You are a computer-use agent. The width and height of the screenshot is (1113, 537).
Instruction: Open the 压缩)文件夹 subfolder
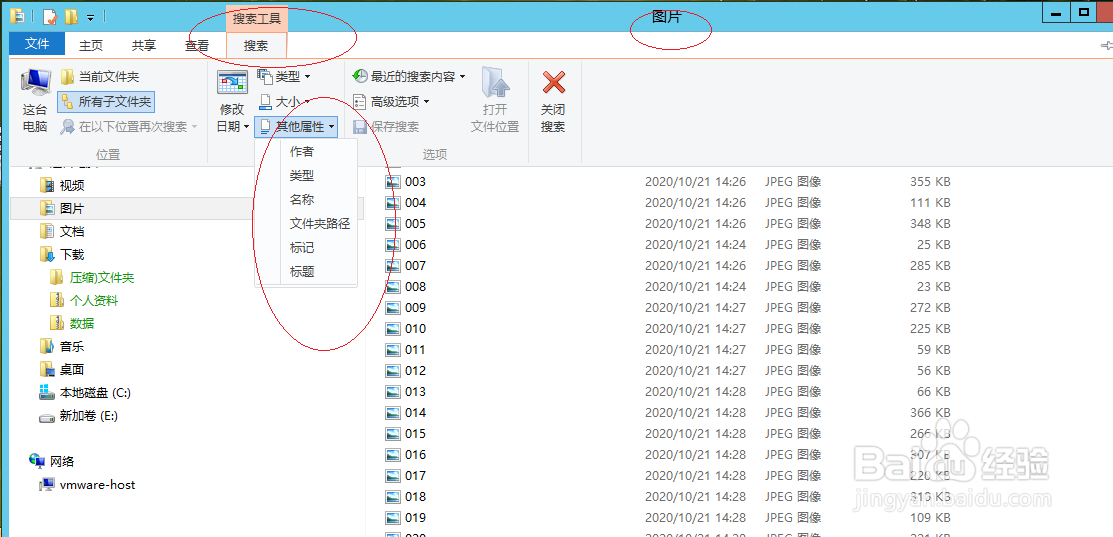[x=93, y=277]
